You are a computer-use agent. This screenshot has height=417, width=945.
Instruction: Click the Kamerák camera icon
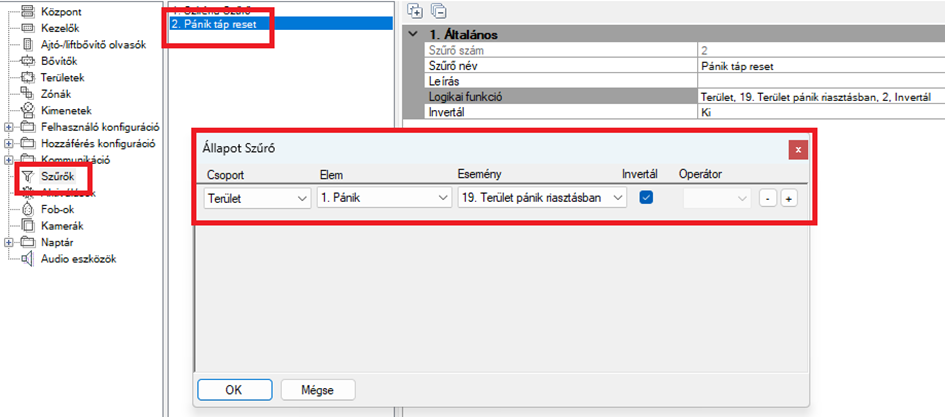tap(28, 225)
